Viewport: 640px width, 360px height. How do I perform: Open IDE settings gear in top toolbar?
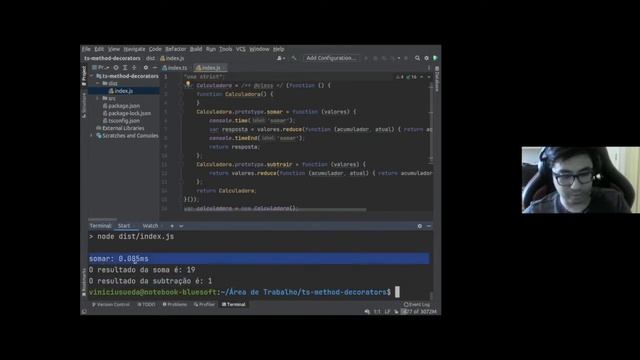[x=427, y=58]
